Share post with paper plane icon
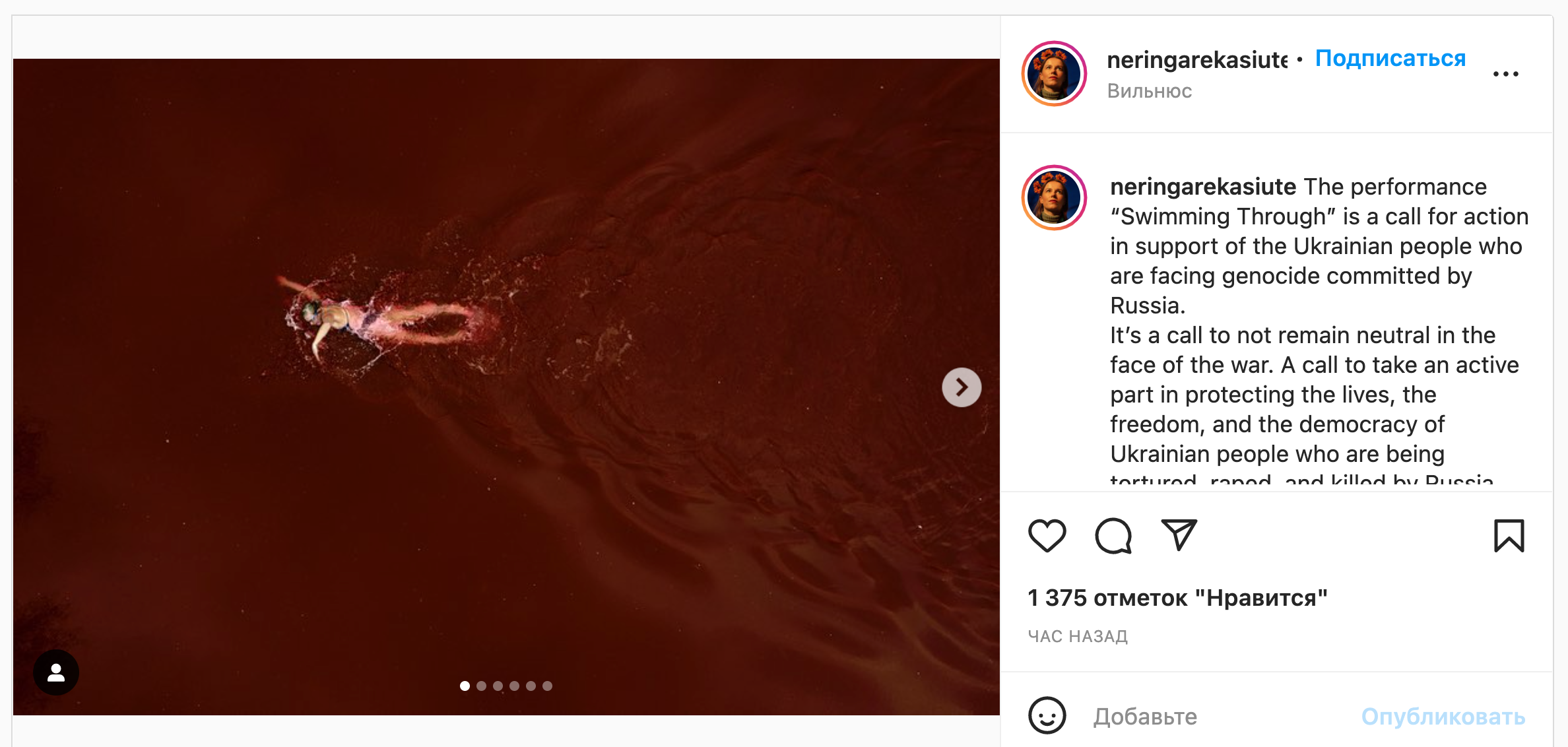1568x747 pixels. [x=1179, y=535]
